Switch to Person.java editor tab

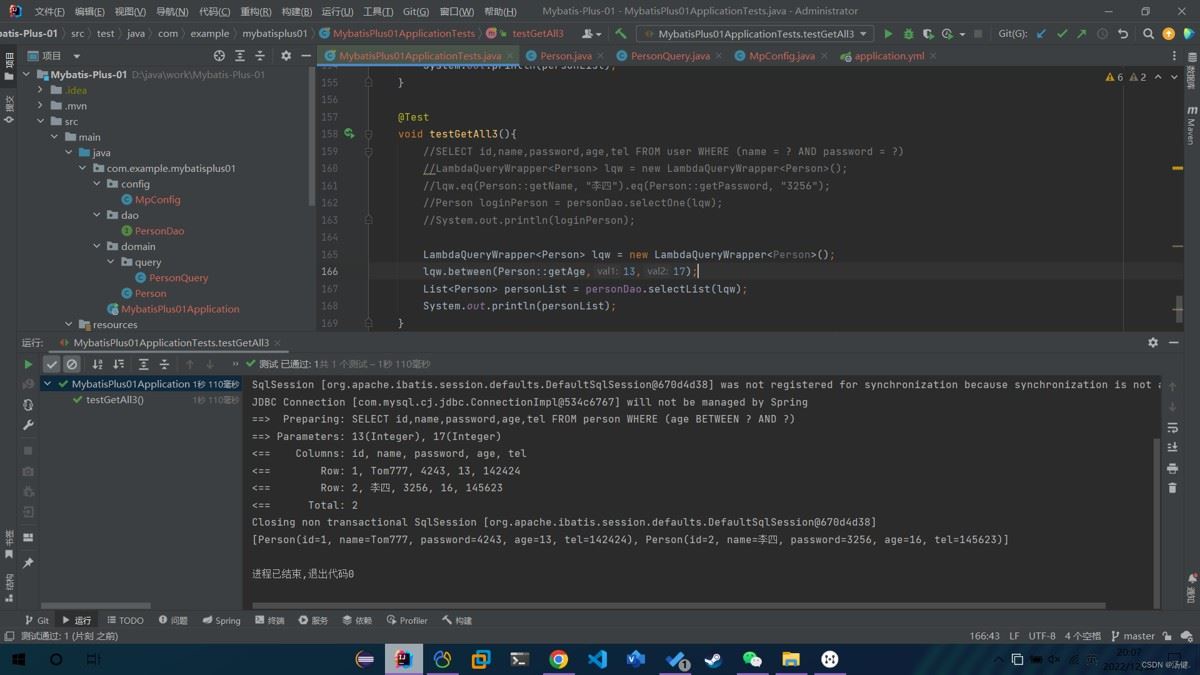tap(565, 56)
